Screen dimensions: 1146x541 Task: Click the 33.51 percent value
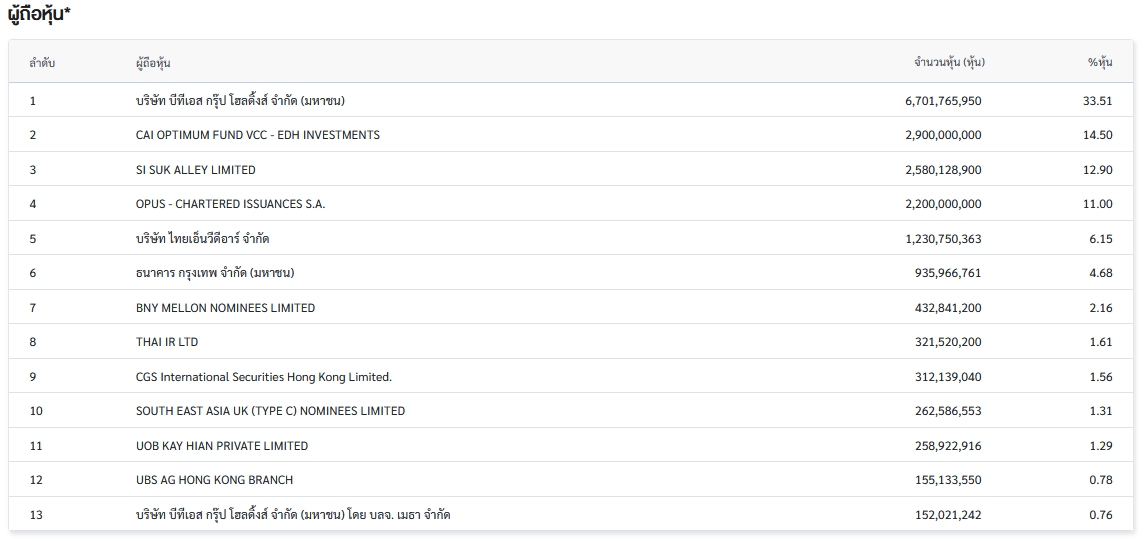click(x=1097, y=101)
